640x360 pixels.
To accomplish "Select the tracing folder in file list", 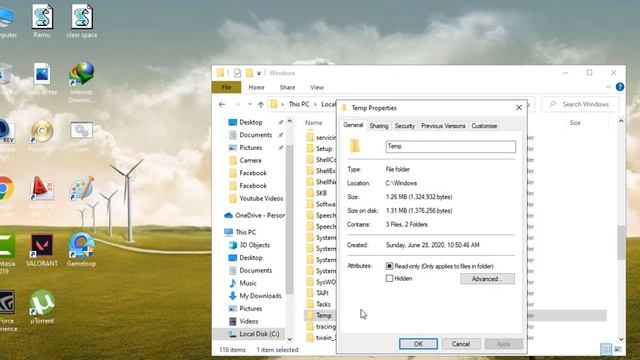I will 321,327.
